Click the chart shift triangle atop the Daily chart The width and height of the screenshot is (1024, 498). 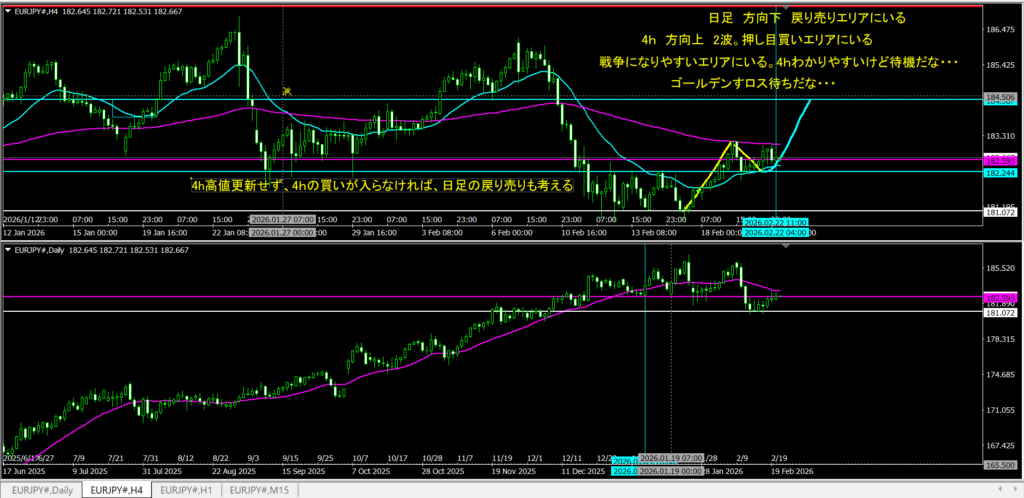pos(785,247)
